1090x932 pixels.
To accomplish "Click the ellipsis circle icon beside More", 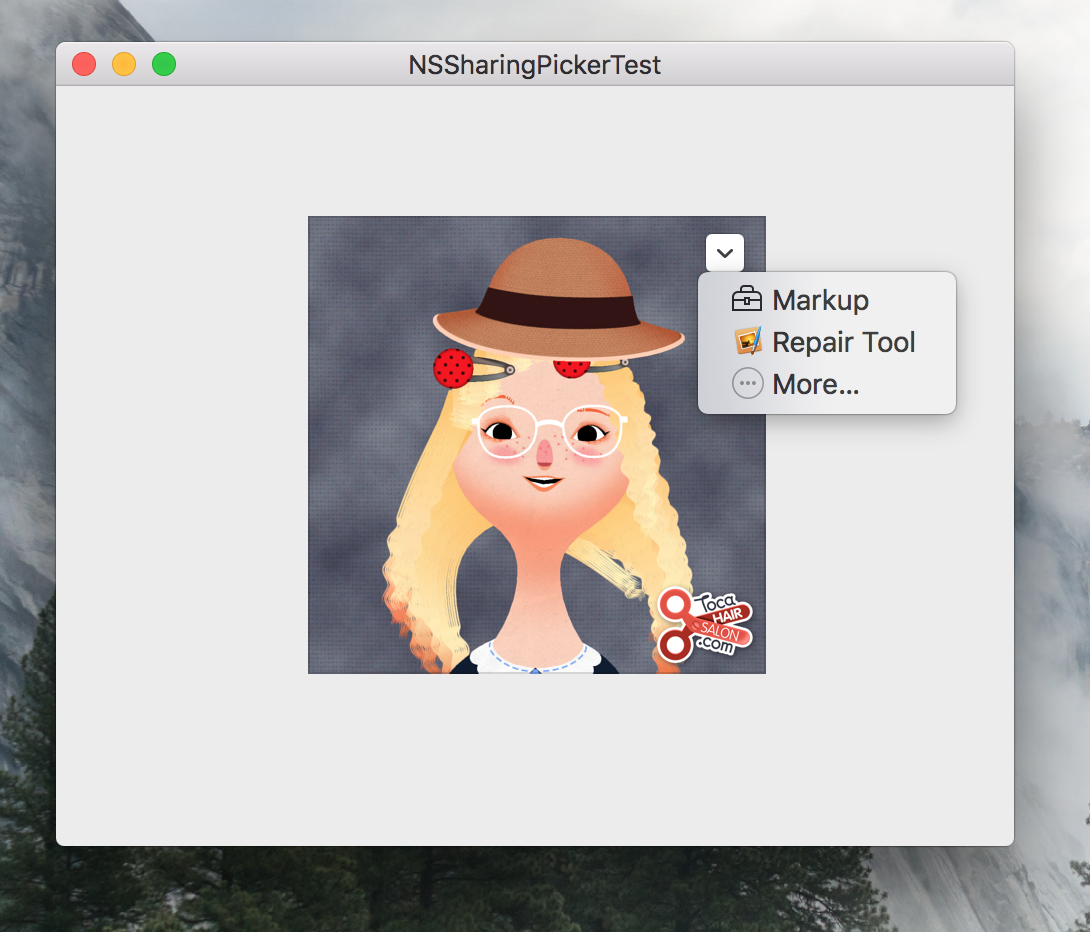I will [747, 383].
